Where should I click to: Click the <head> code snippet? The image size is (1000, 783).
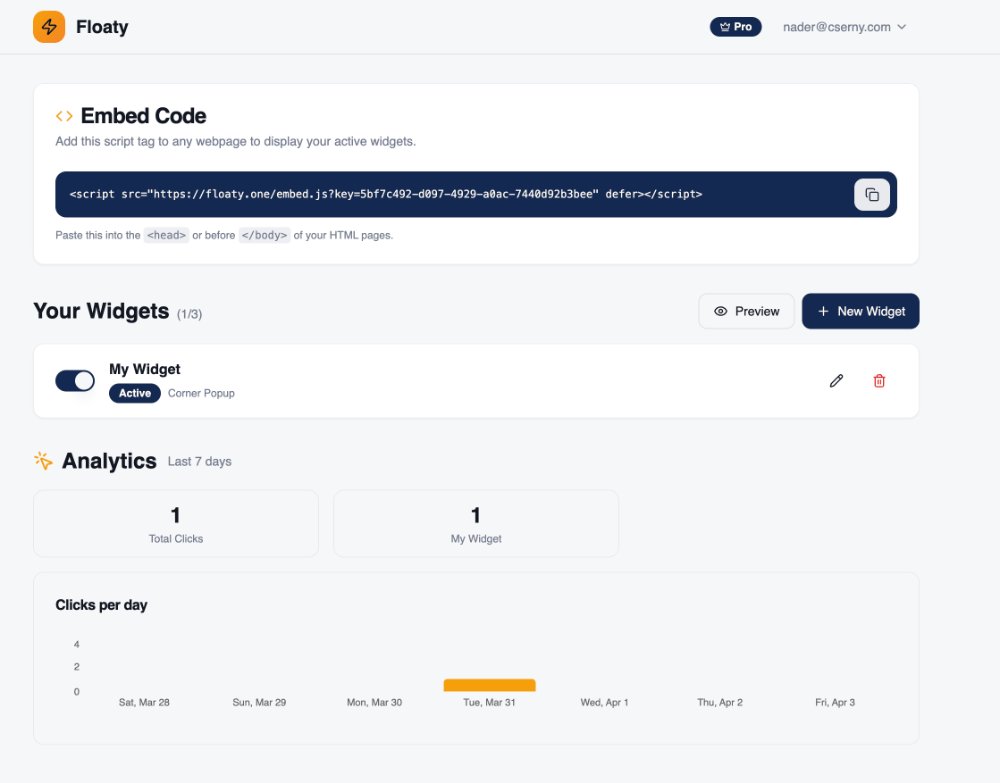(166, 235)
